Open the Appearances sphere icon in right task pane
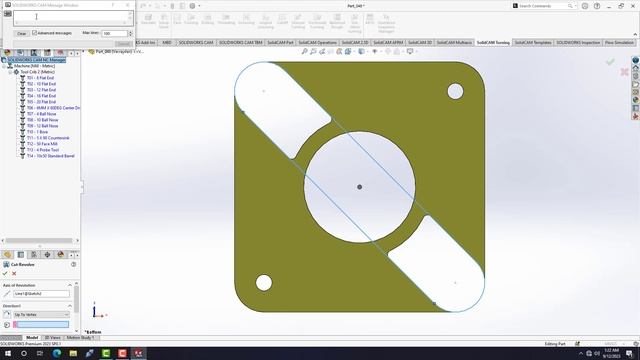Screen dimensions: 640x360 [636, 100]
